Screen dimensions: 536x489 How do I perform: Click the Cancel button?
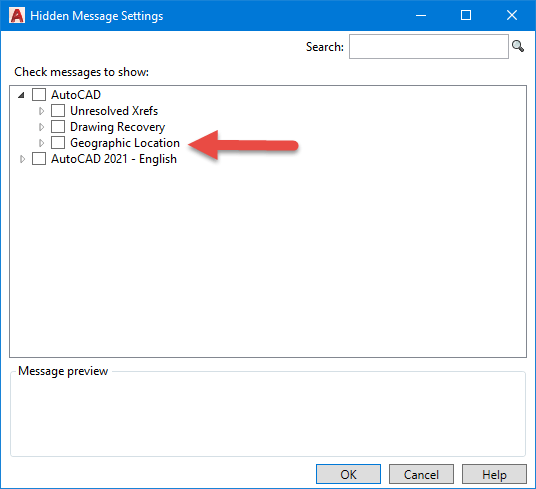(421, 474)
